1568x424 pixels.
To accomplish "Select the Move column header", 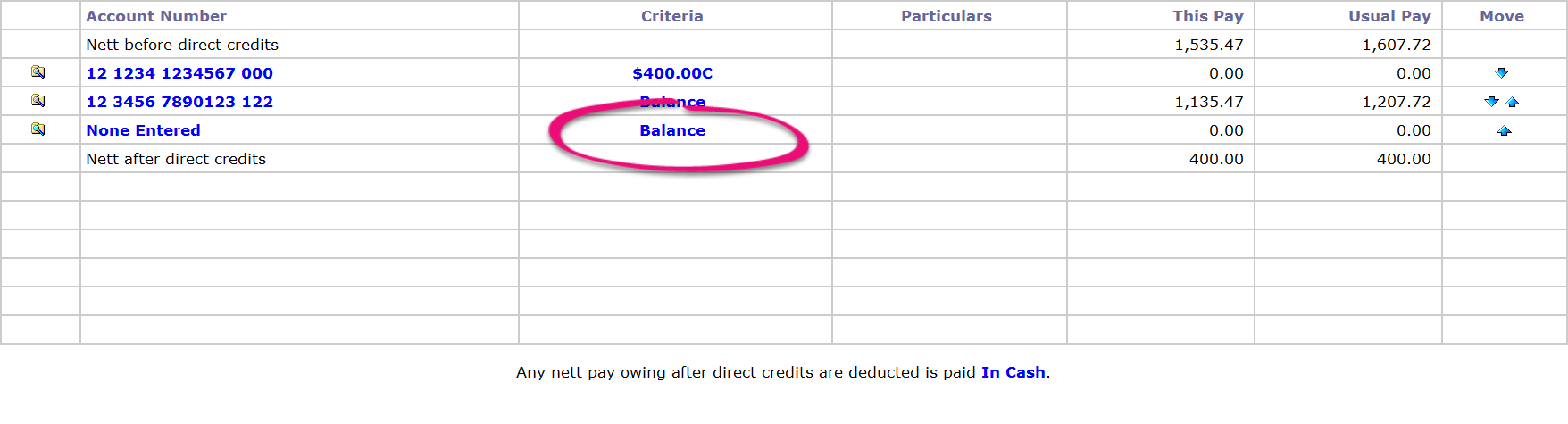I will click(1502, 16).
